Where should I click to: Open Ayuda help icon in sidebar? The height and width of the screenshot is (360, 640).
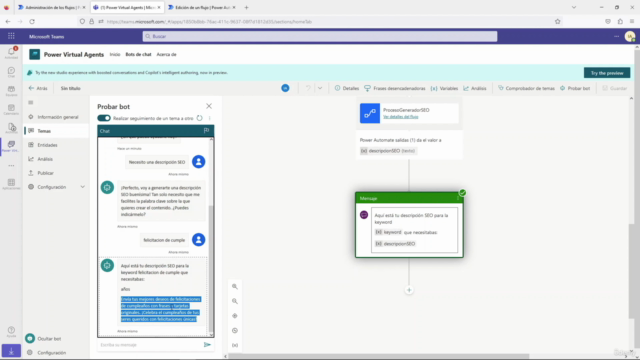point(11,331)
